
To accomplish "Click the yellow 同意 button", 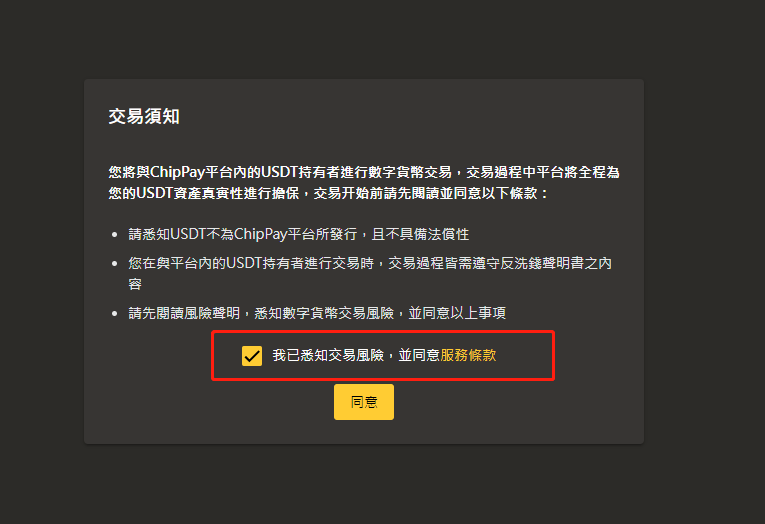I will tap(364, 402).
